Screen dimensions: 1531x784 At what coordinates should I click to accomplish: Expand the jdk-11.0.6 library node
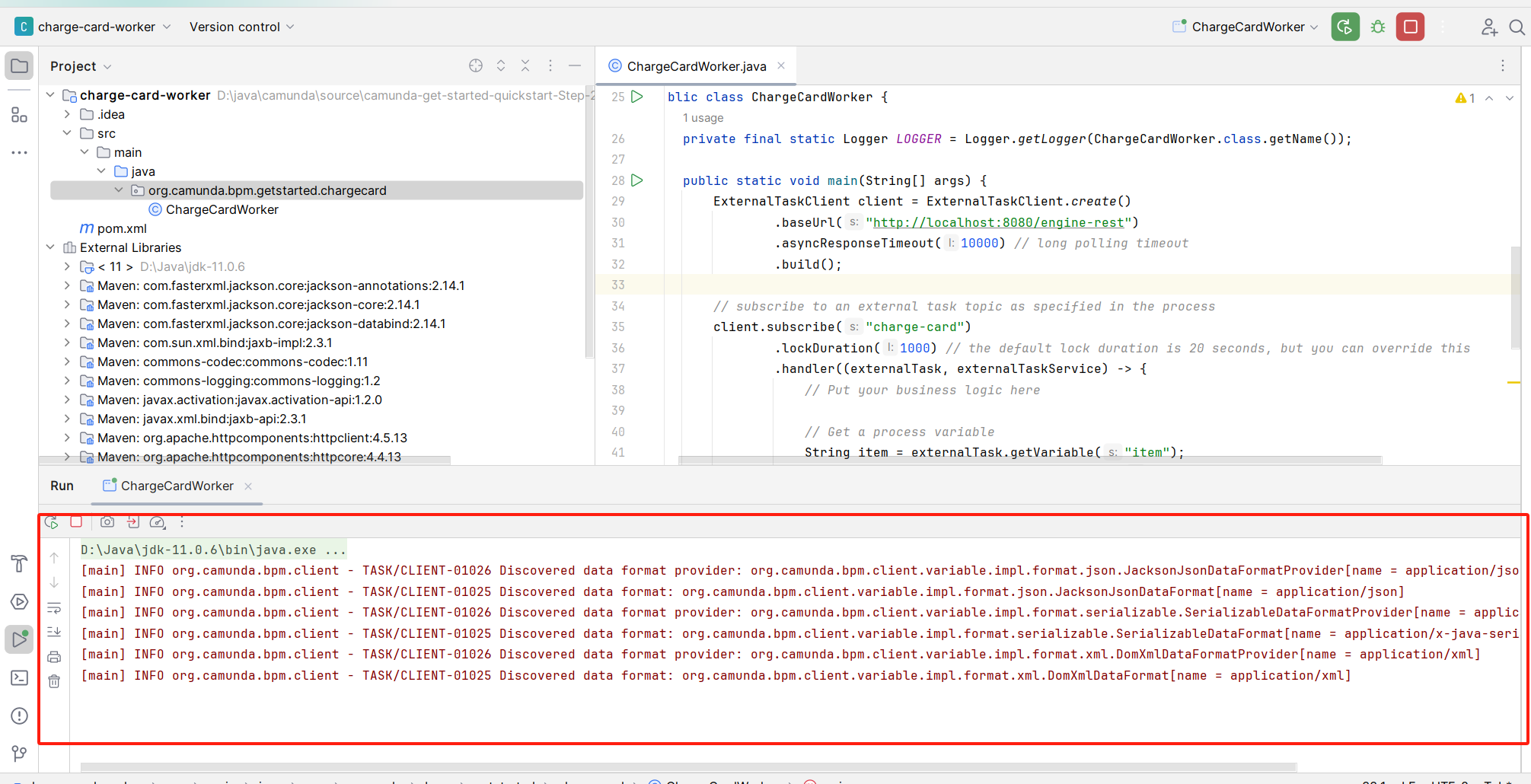pos(67,266)
